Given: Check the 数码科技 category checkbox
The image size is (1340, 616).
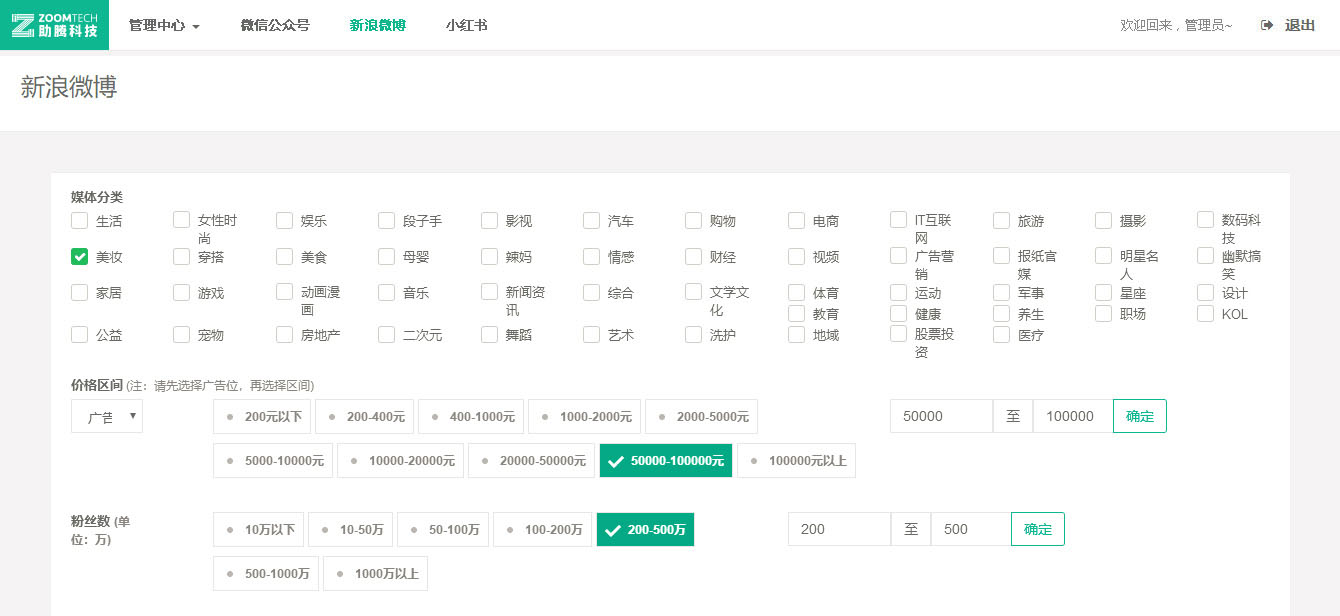Looking at the screenshot, I should [x=1205, y=220].
